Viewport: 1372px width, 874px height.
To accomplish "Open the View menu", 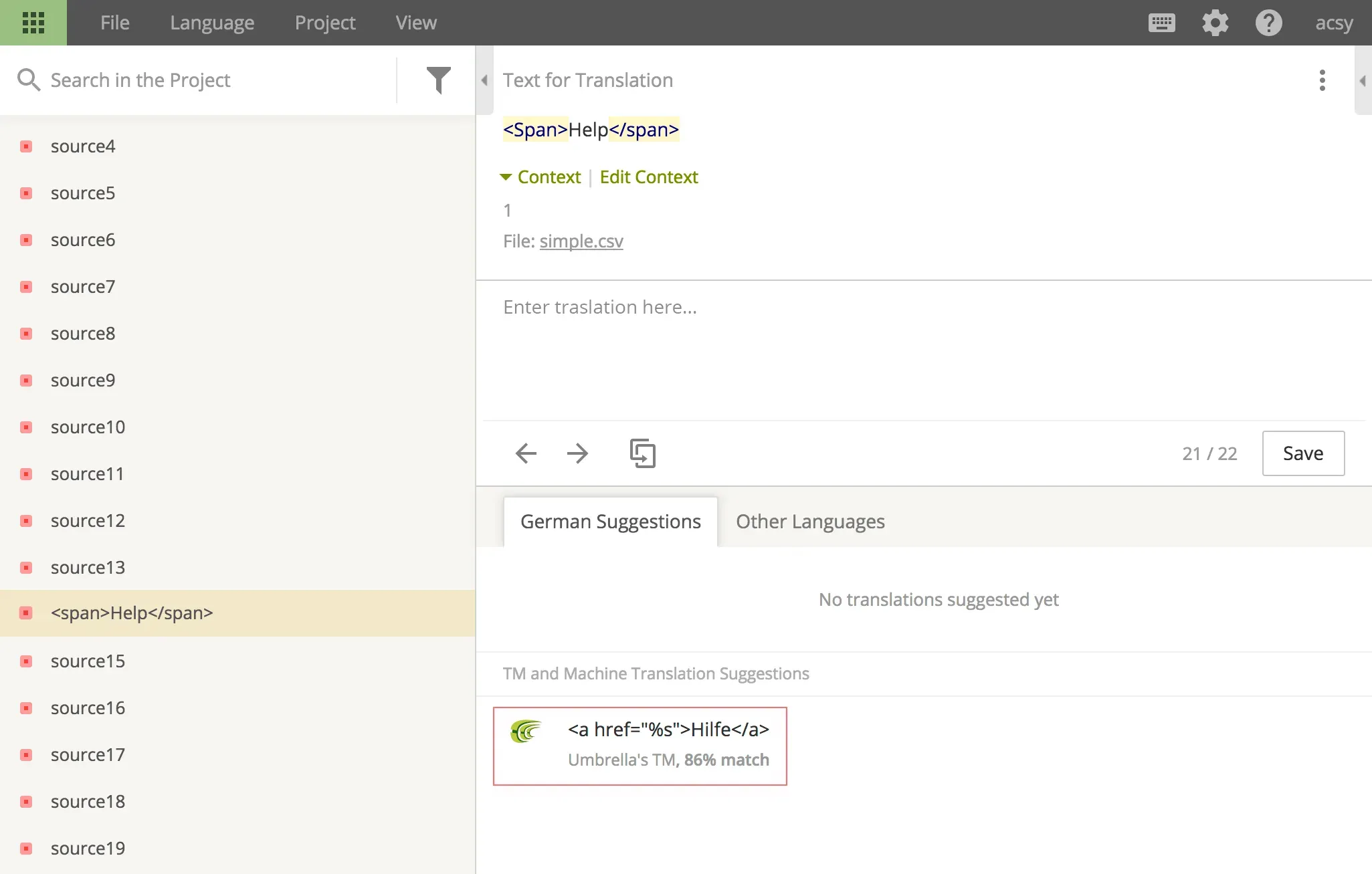I will point(416,23).
